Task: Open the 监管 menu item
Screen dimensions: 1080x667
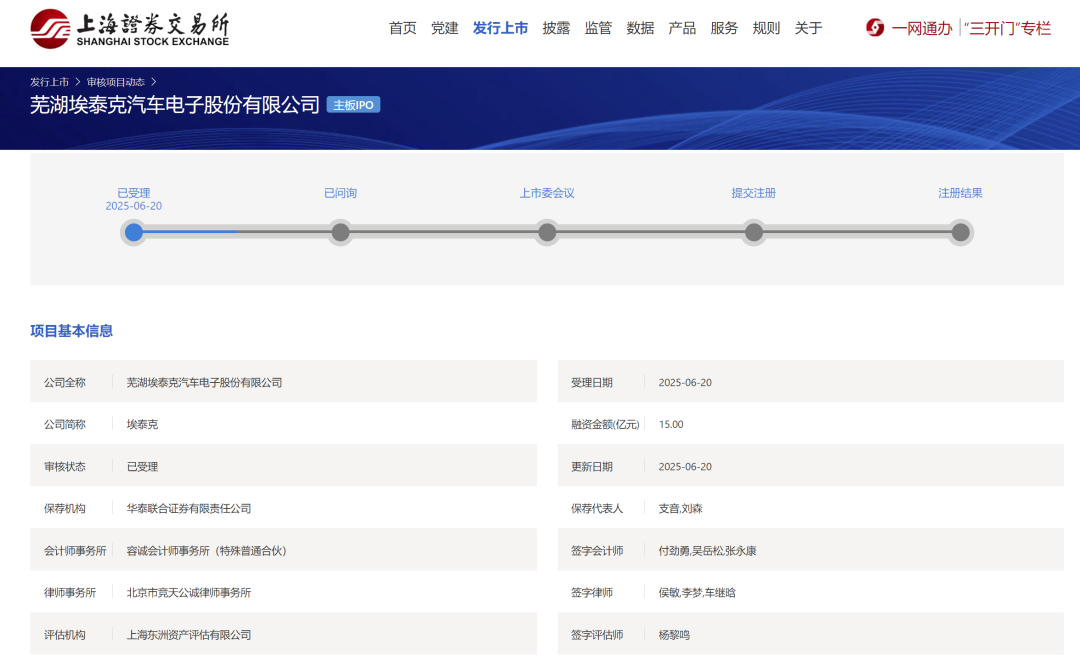Action: click(599, 28)
